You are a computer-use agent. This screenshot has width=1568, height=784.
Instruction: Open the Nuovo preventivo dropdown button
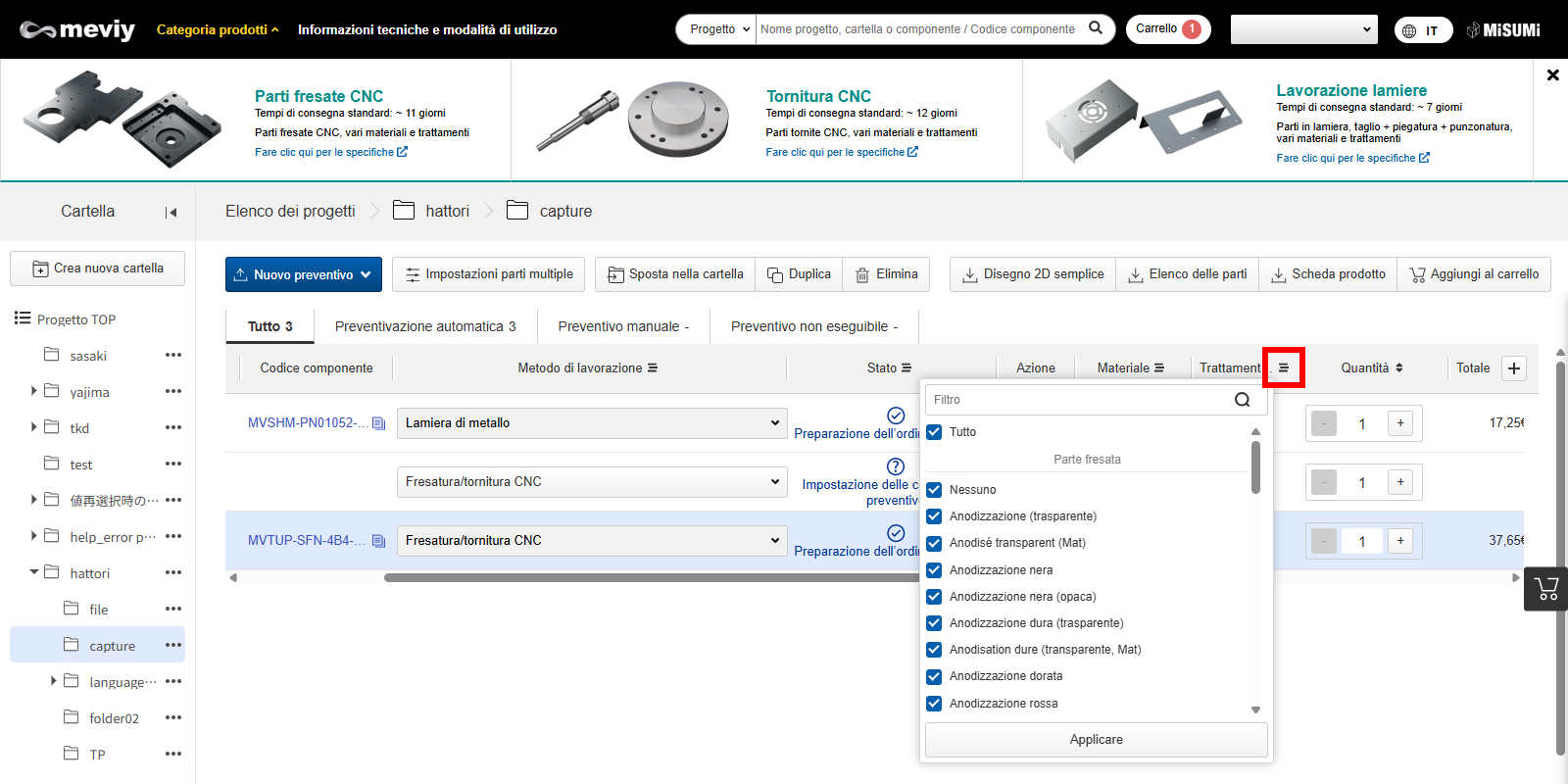303,274
